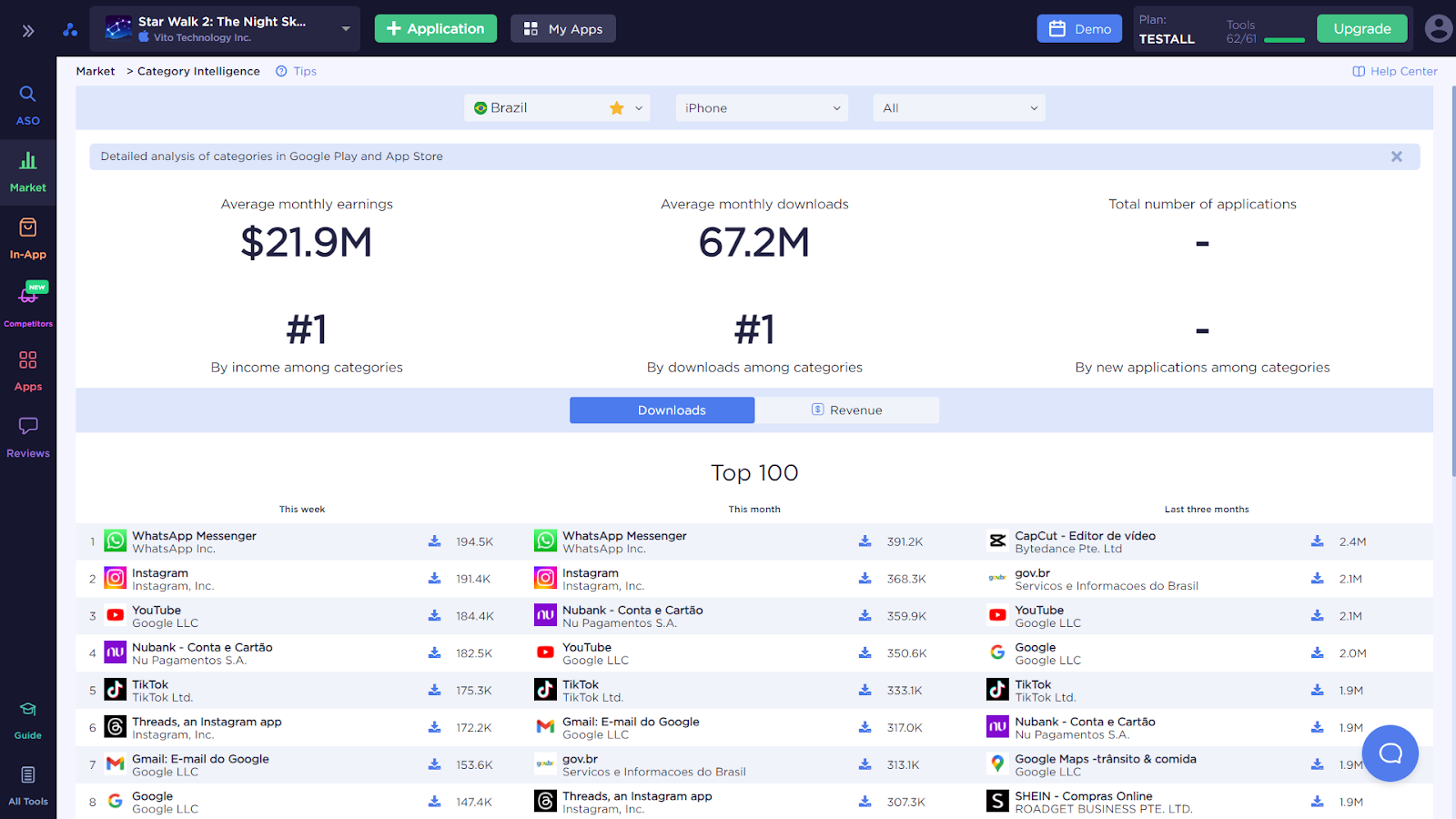1456x819 pixels.
Task: Open All Tools in the sidebar
Action: (x=28, y=787)
